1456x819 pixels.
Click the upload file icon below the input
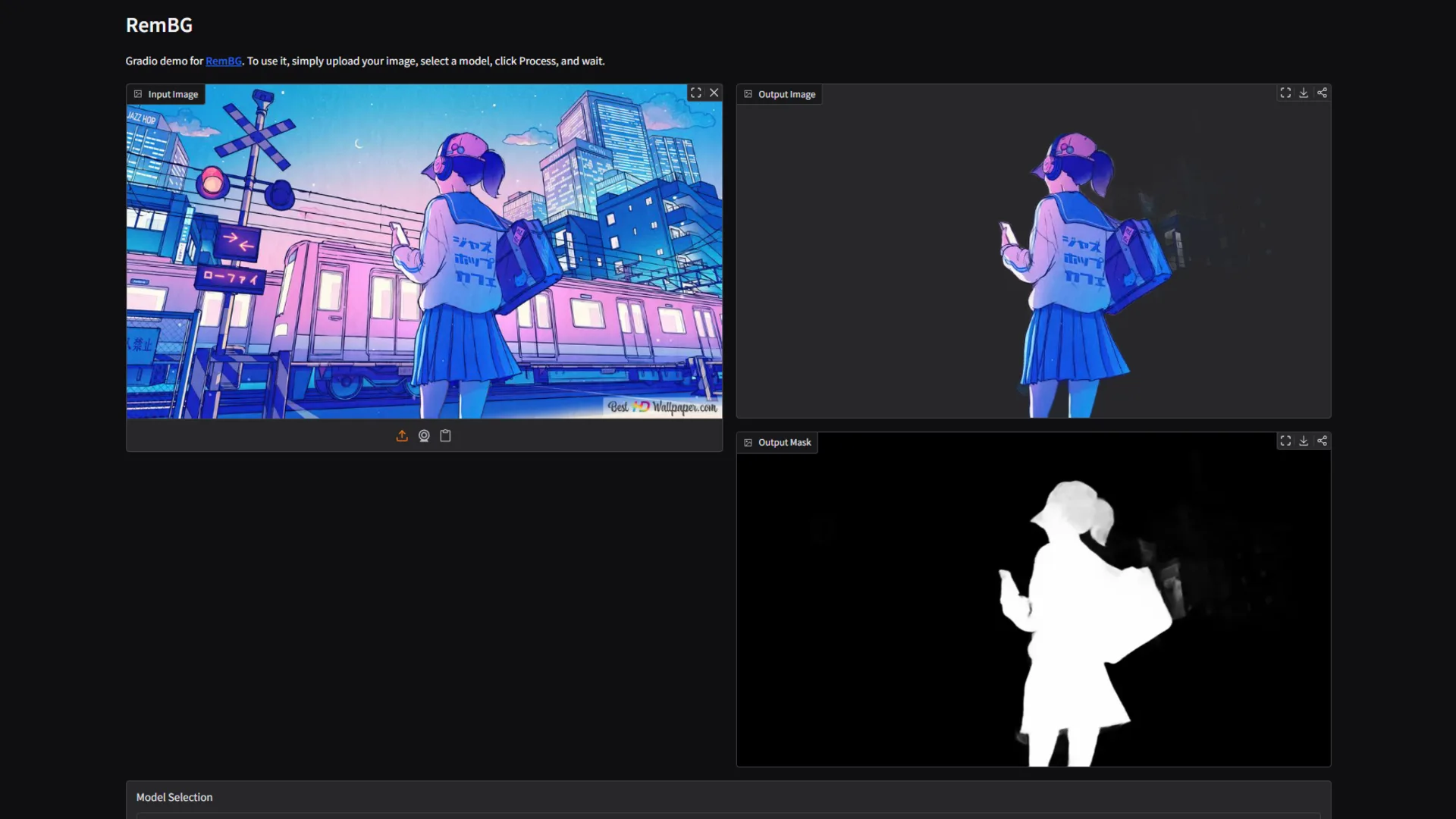tap(402, 435)
